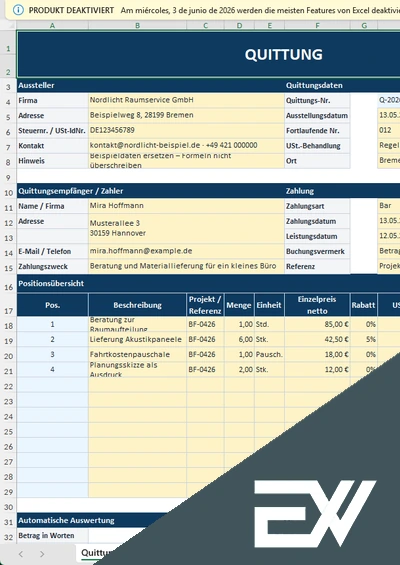Click the Ort label cell
Screen dimensions: 400x565
(317, 161)
